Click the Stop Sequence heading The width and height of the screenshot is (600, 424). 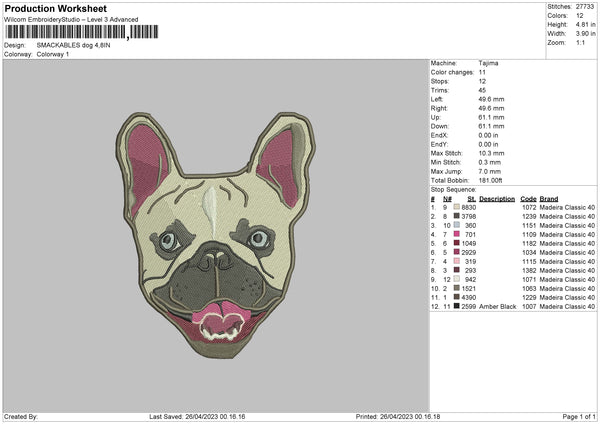(453, 190)
